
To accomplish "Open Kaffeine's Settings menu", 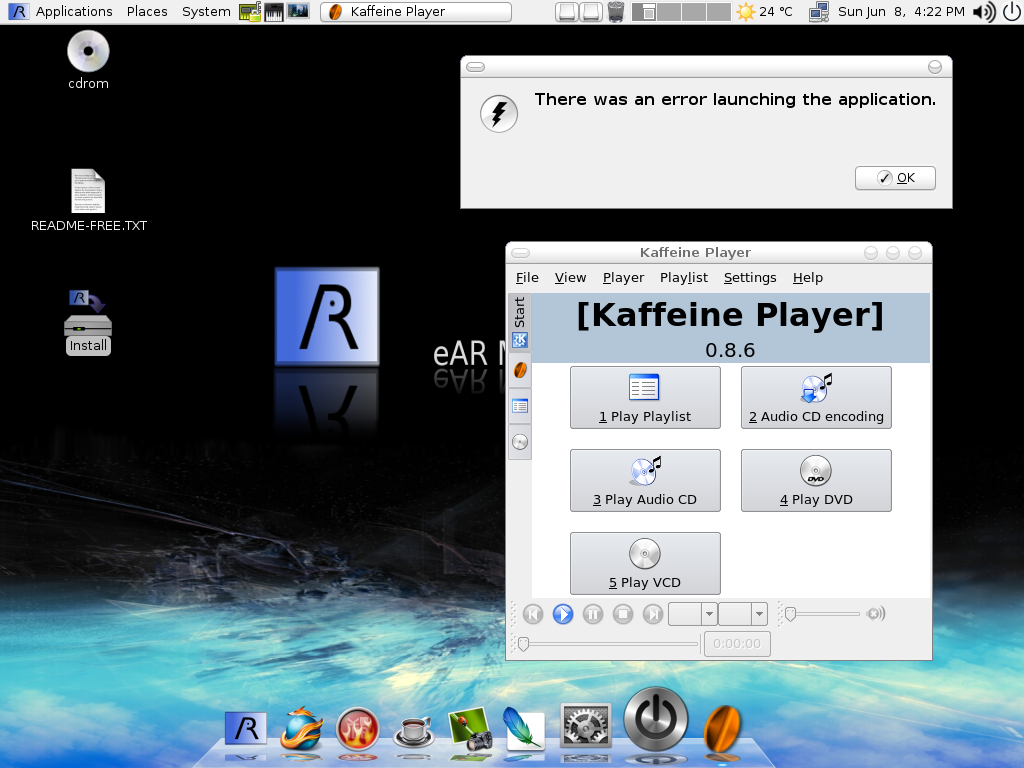I will [750, 278].
